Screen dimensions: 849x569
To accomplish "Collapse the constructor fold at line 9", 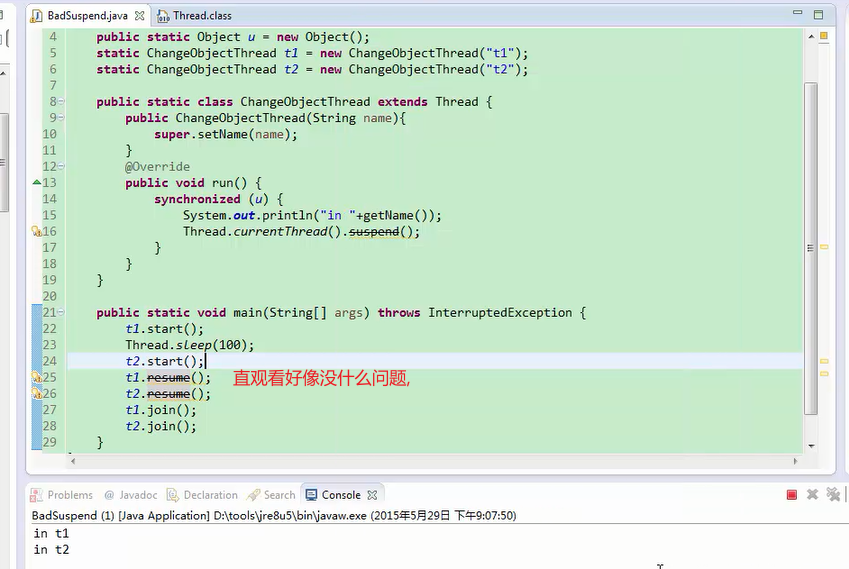I will 62,118.
